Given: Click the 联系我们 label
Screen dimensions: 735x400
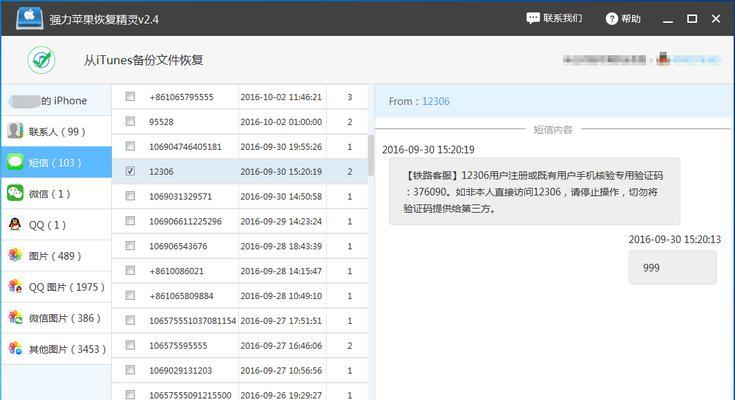Looking at the screenshot, I should click(562, 18).
